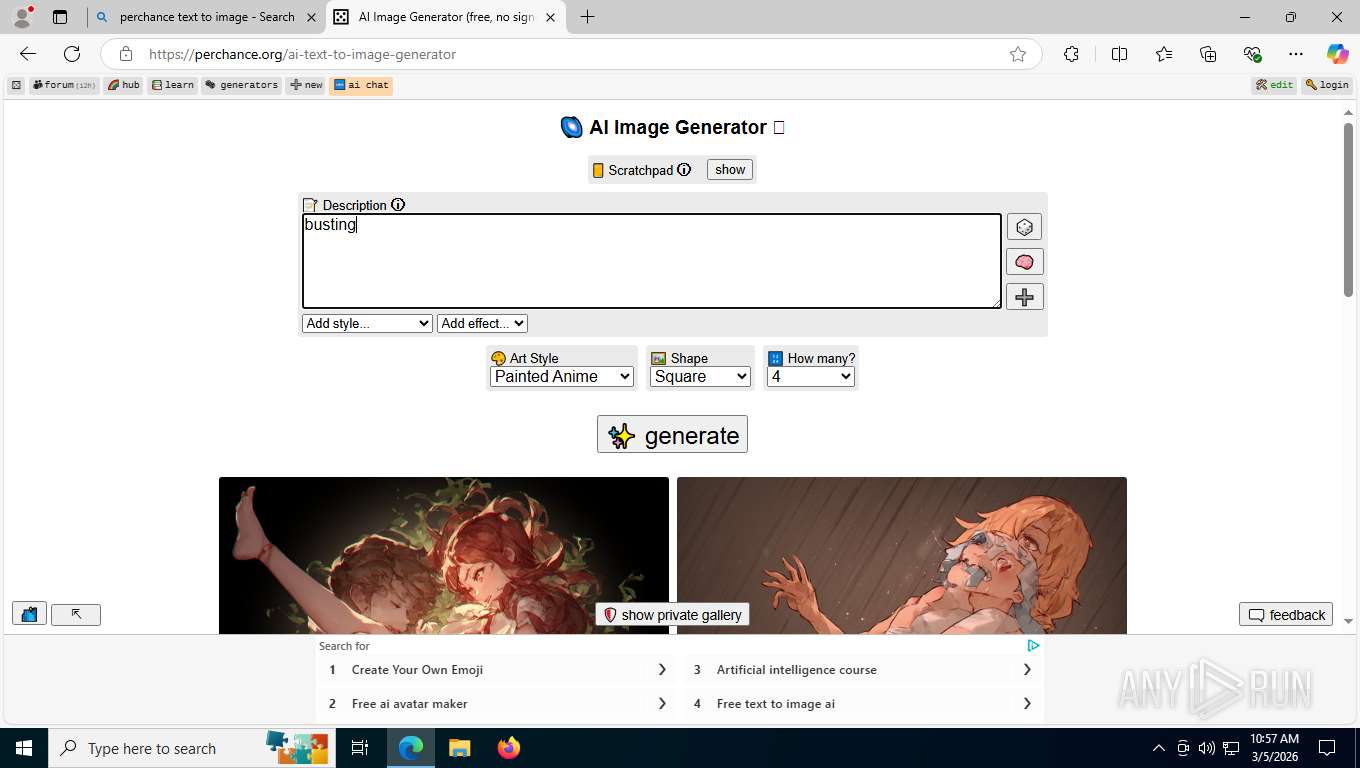Click the scroll-to-top arrow button
The height and width of the screenshot is (768, 1360).
point(76,614)
